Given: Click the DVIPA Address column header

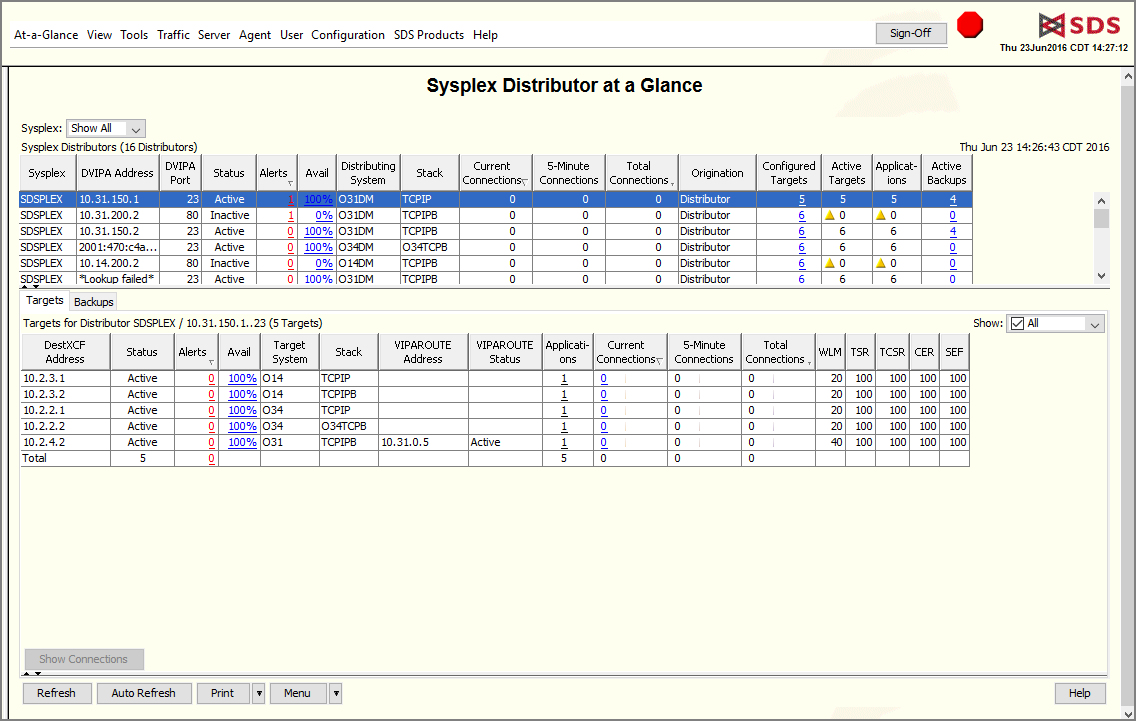Looking at the screenshot, I should pos(117,173).
